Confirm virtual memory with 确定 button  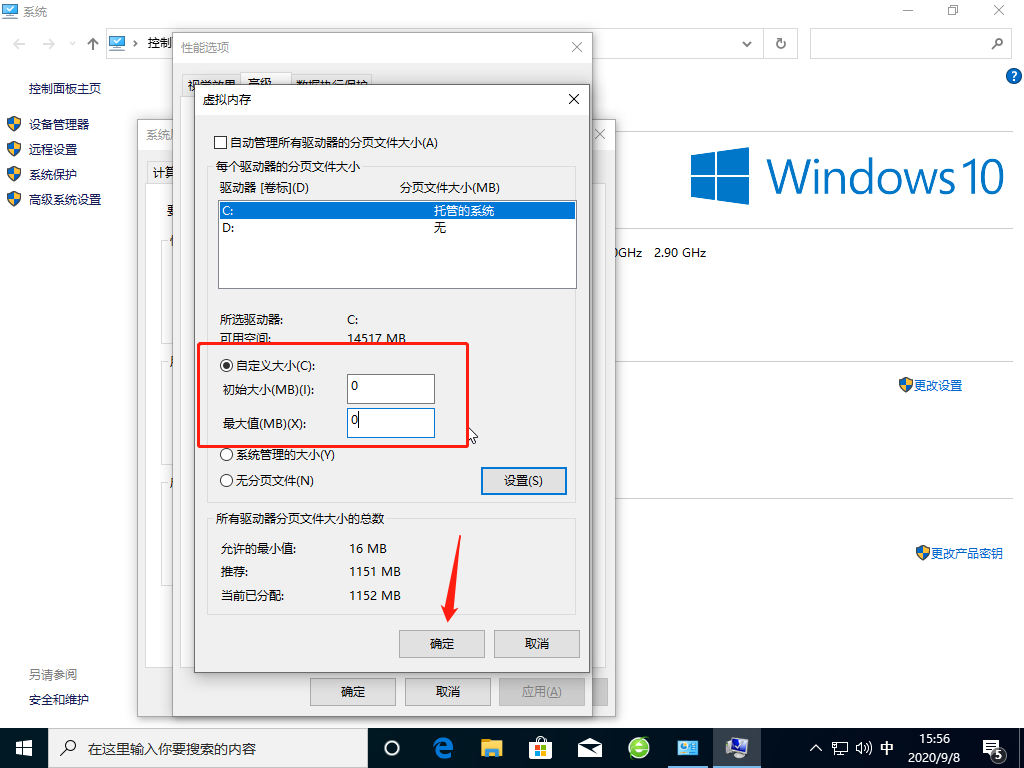click(x=441, y=643)
